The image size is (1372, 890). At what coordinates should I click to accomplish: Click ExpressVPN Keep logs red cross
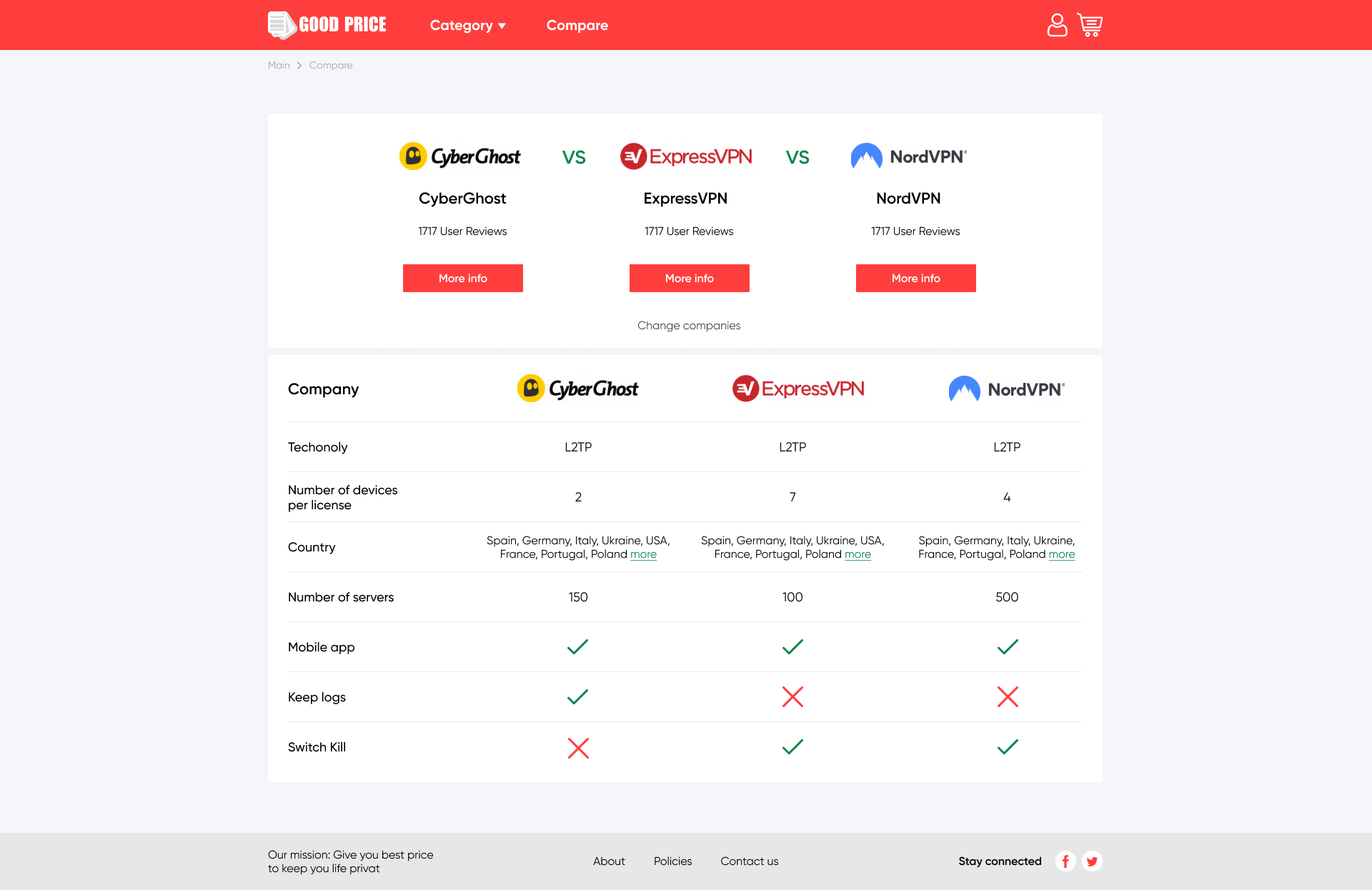pyautogui.click(x=792, y=696)
